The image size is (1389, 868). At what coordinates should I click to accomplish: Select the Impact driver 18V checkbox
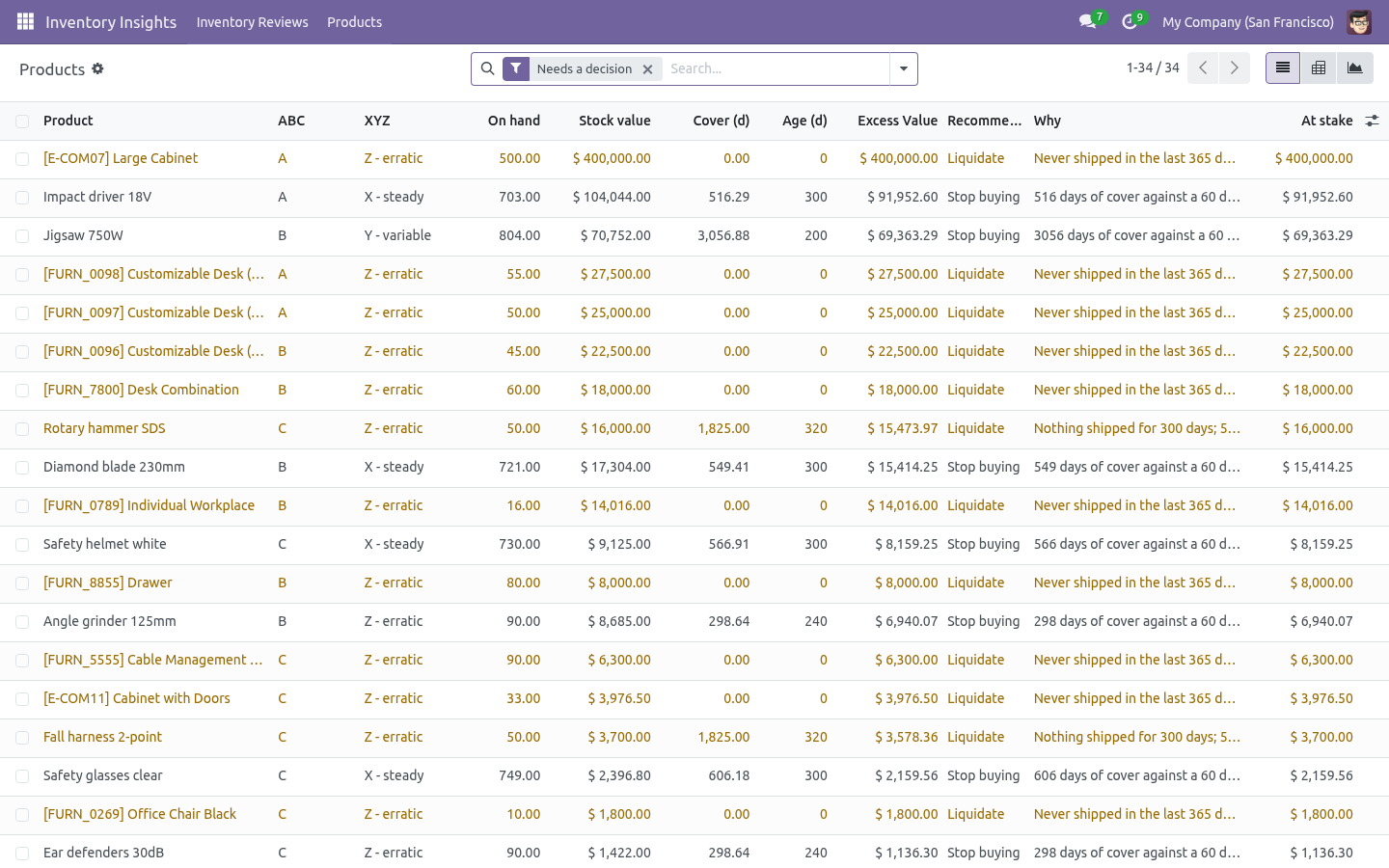(22, 198)
